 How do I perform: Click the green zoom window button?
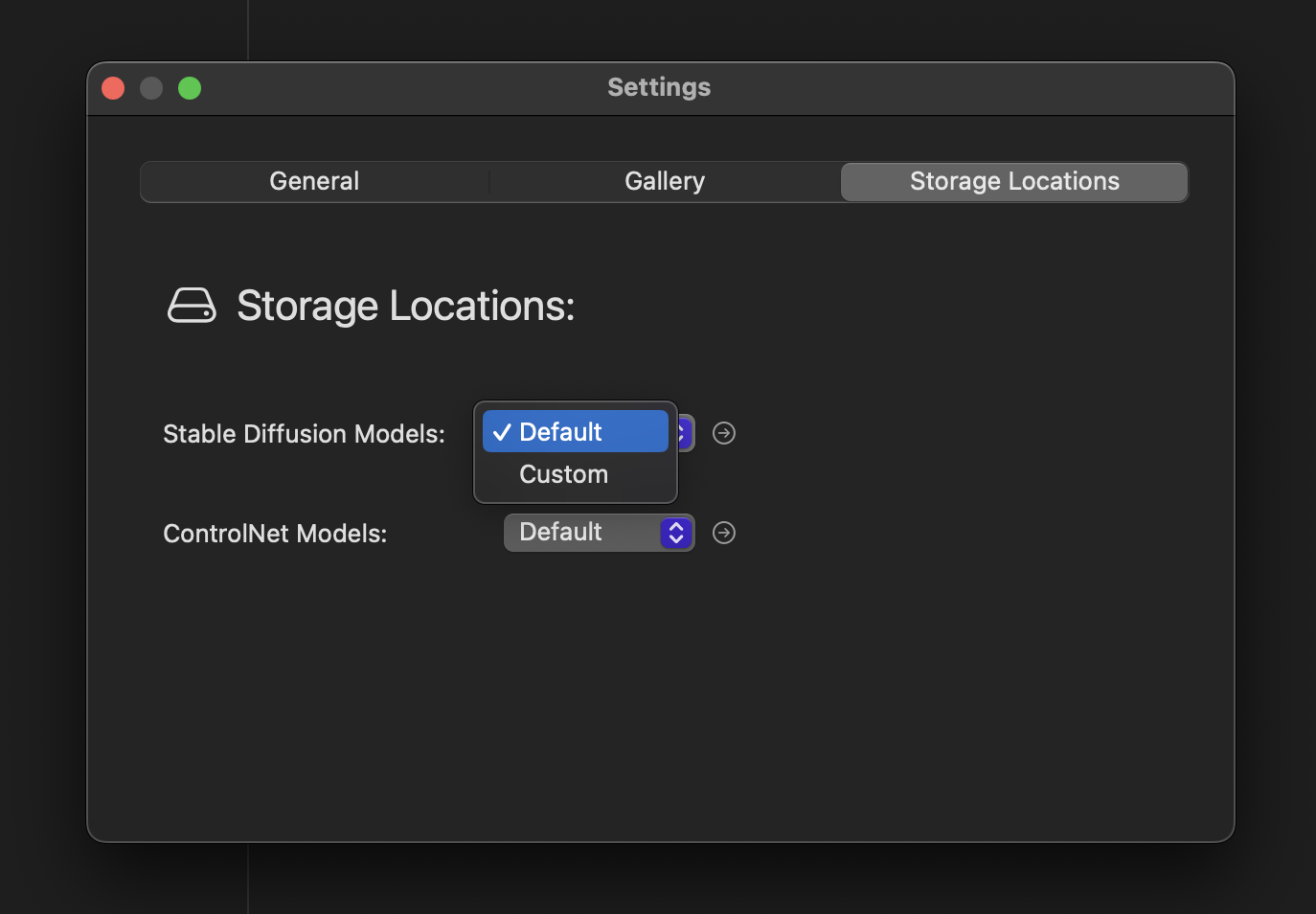point(190,88)
